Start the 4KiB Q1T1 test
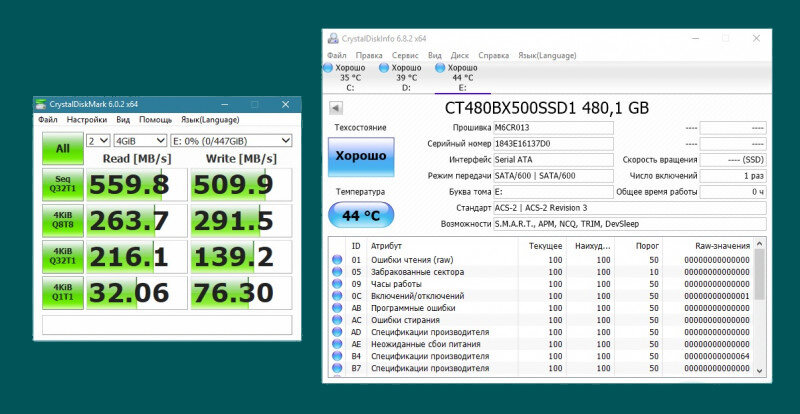Screen dimensions: 800x414 [x=63, y=293]
